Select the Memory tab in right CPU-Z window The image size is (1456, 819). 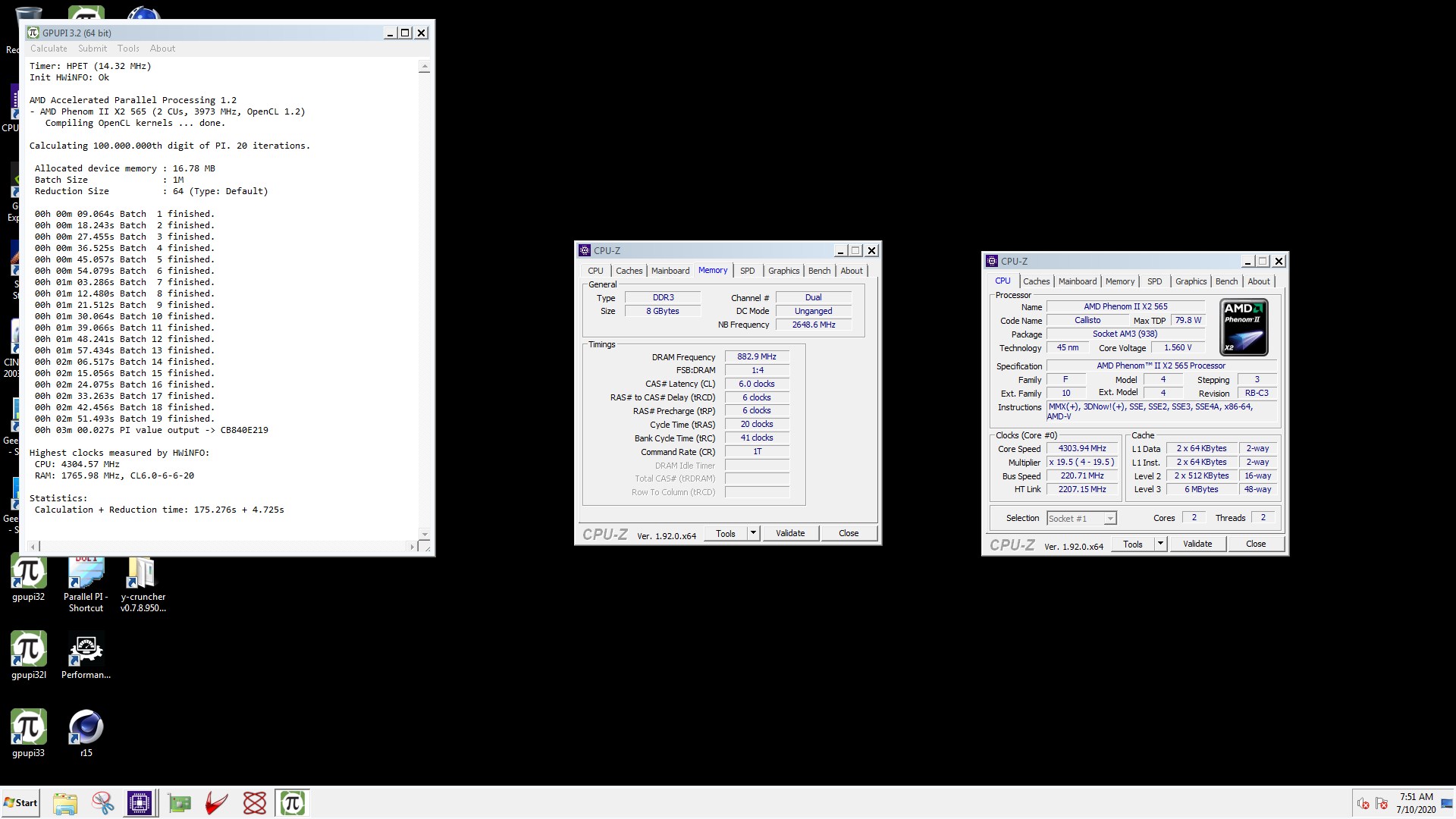[x=1120, y=281]
